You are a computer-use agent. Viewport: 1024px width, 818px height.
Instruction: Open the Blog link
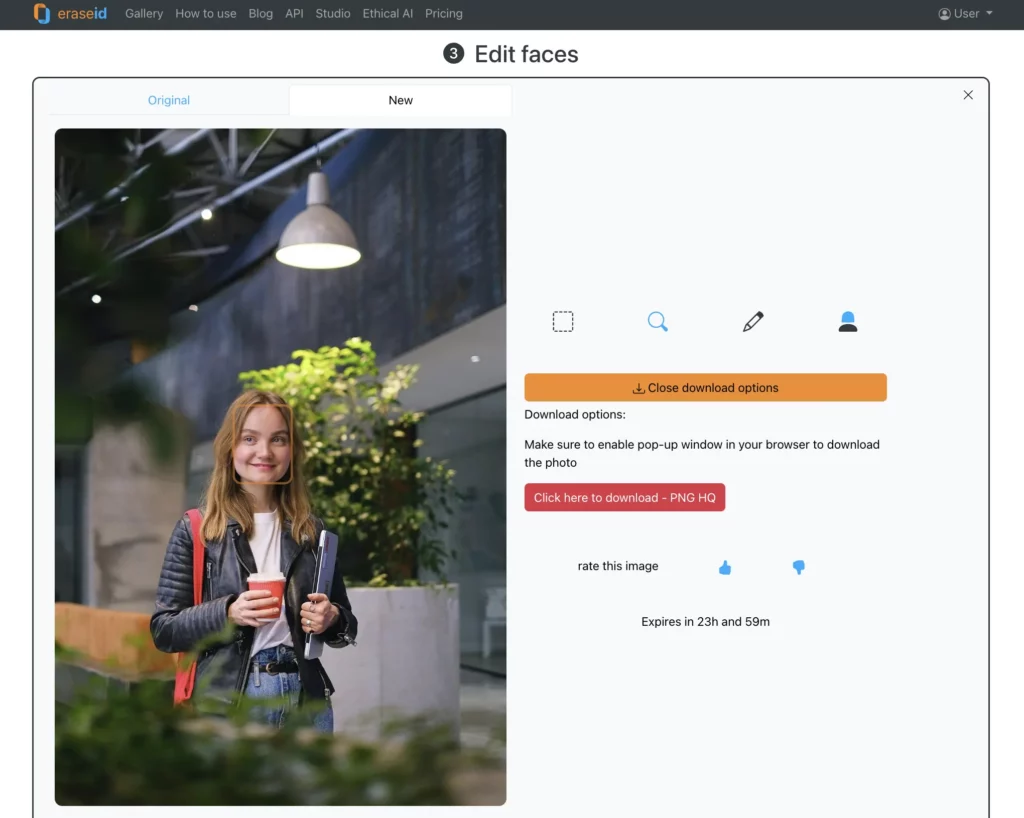tap(261, 14)
